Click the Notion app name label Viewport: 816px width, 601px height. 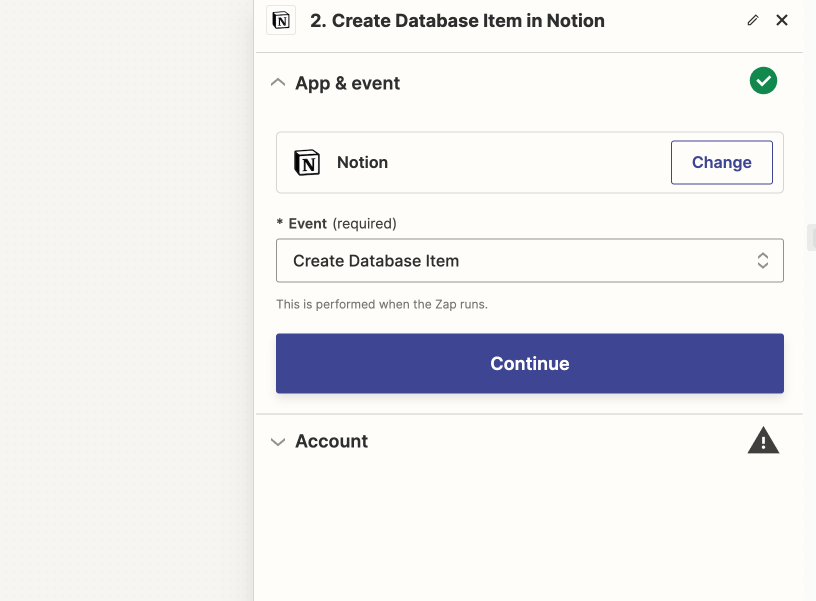point(362,162)
